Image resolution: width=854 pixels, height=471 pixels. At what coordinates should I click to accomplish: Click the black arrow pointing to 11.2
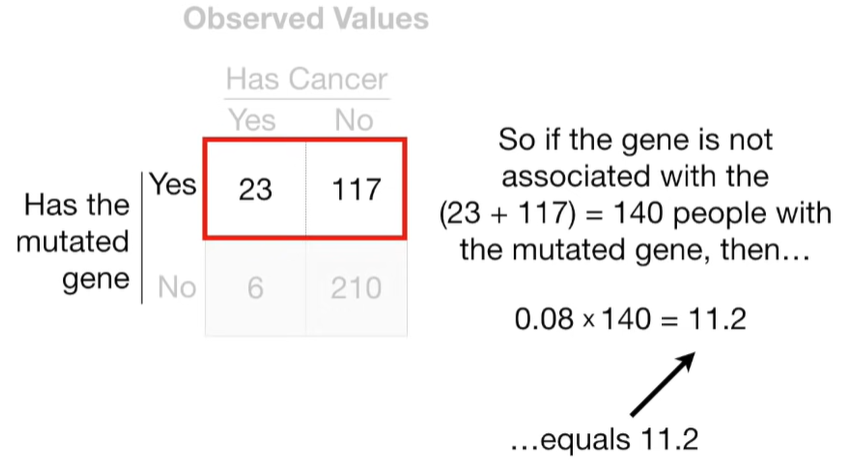[x=663, y=384]
